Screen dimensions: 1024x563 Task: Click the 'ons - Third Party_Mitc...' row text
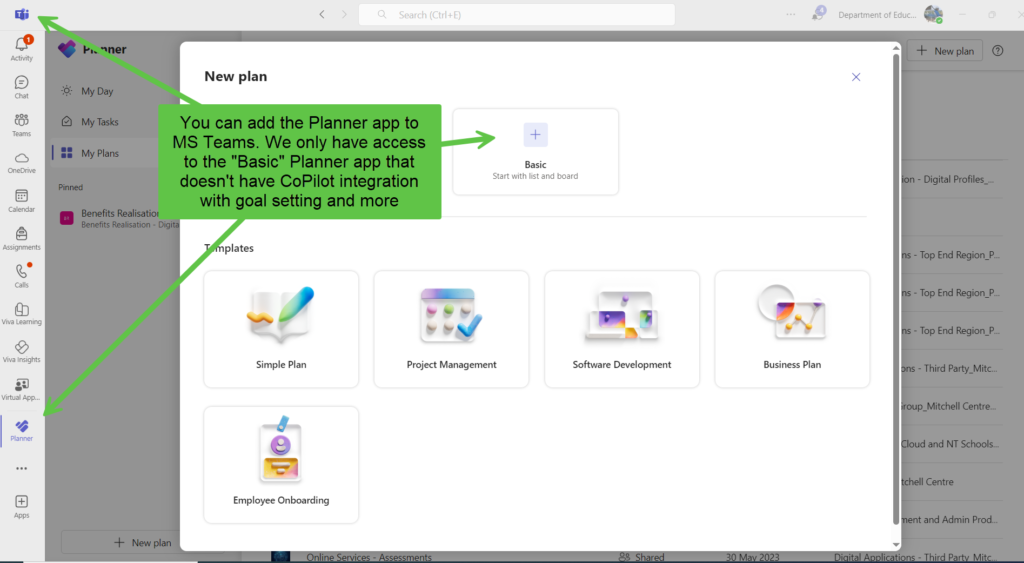pos(950,368)
